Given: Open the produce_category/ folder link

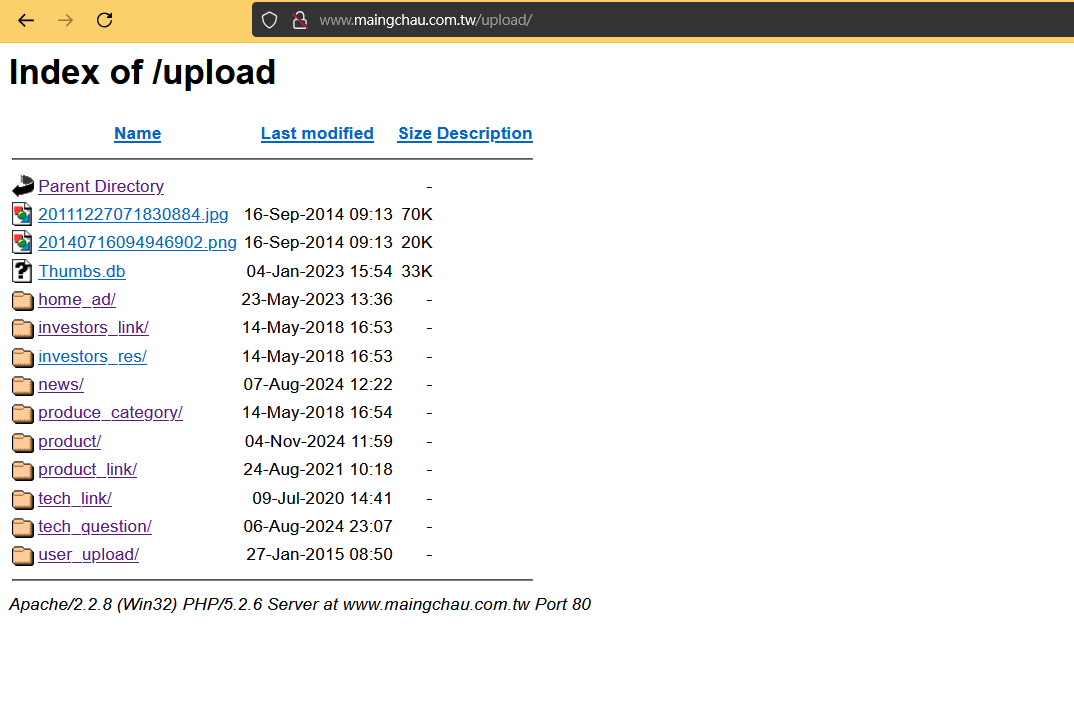Looking at the screenshot, I should point(110,412).
